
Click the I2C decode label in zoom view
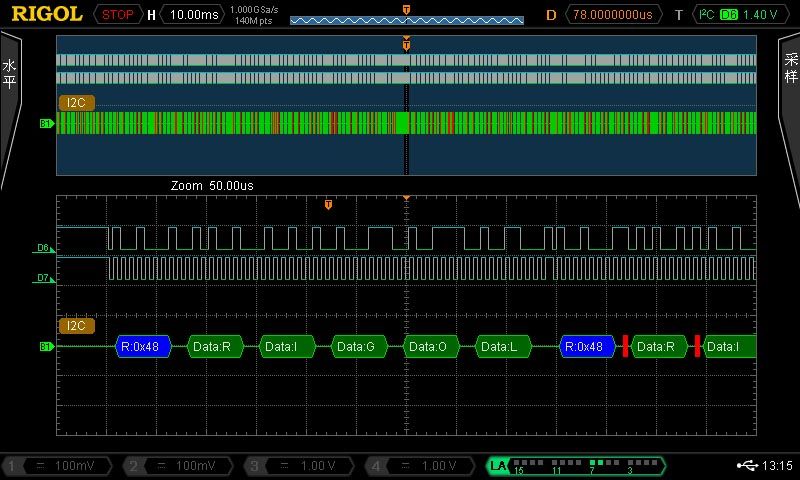[x=77, y=326]
